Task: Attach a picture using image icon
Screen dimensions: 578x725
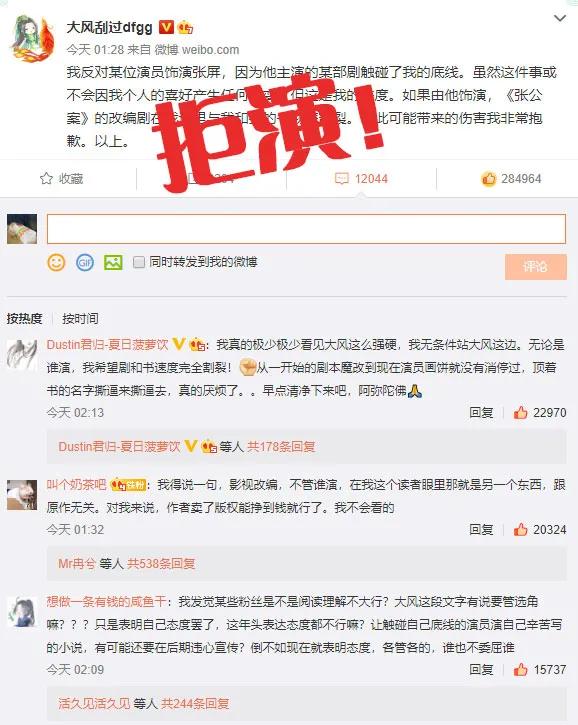Action: click(113, 263)
